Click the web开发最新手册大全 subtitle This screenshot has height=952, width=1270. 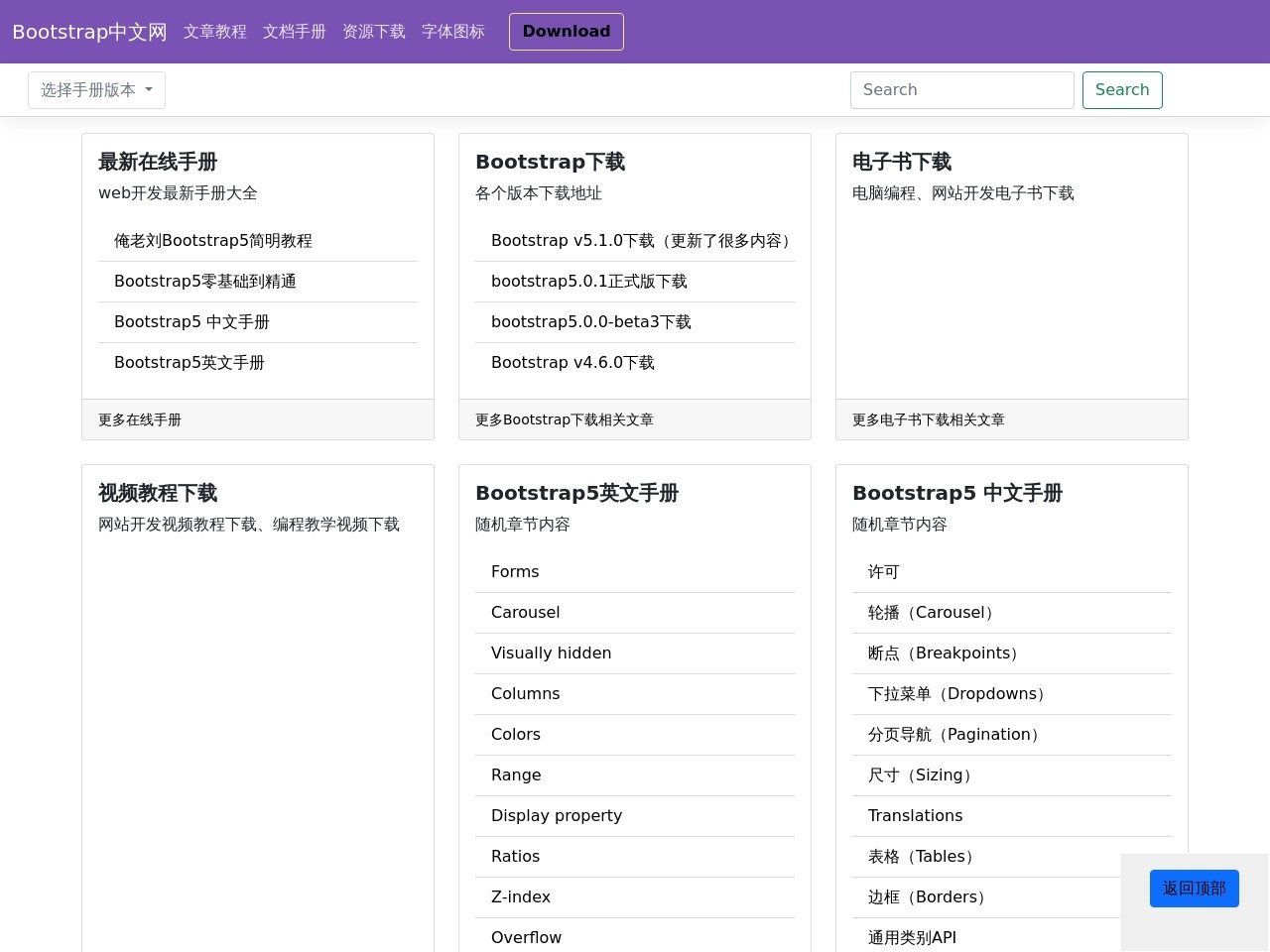[178, 193]
